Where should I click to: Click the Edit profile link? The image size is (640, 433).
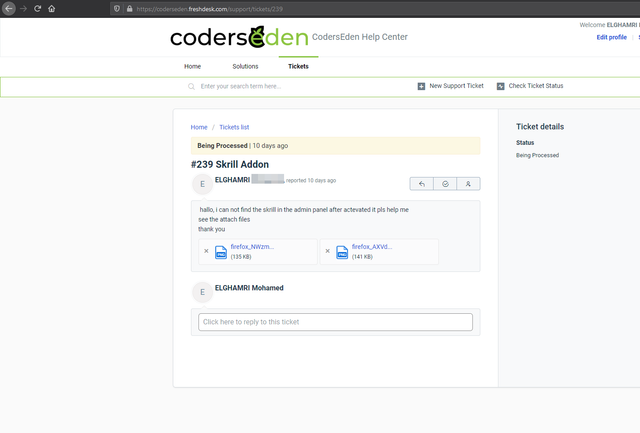611,37
